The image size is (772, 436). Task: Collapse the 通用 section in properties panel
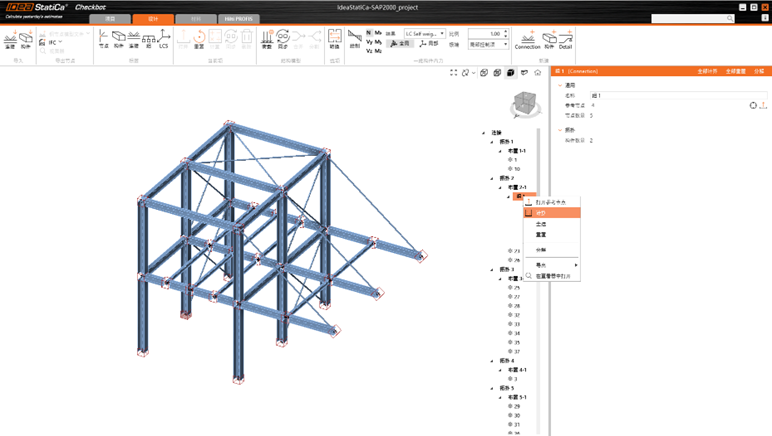pos(560,86)
